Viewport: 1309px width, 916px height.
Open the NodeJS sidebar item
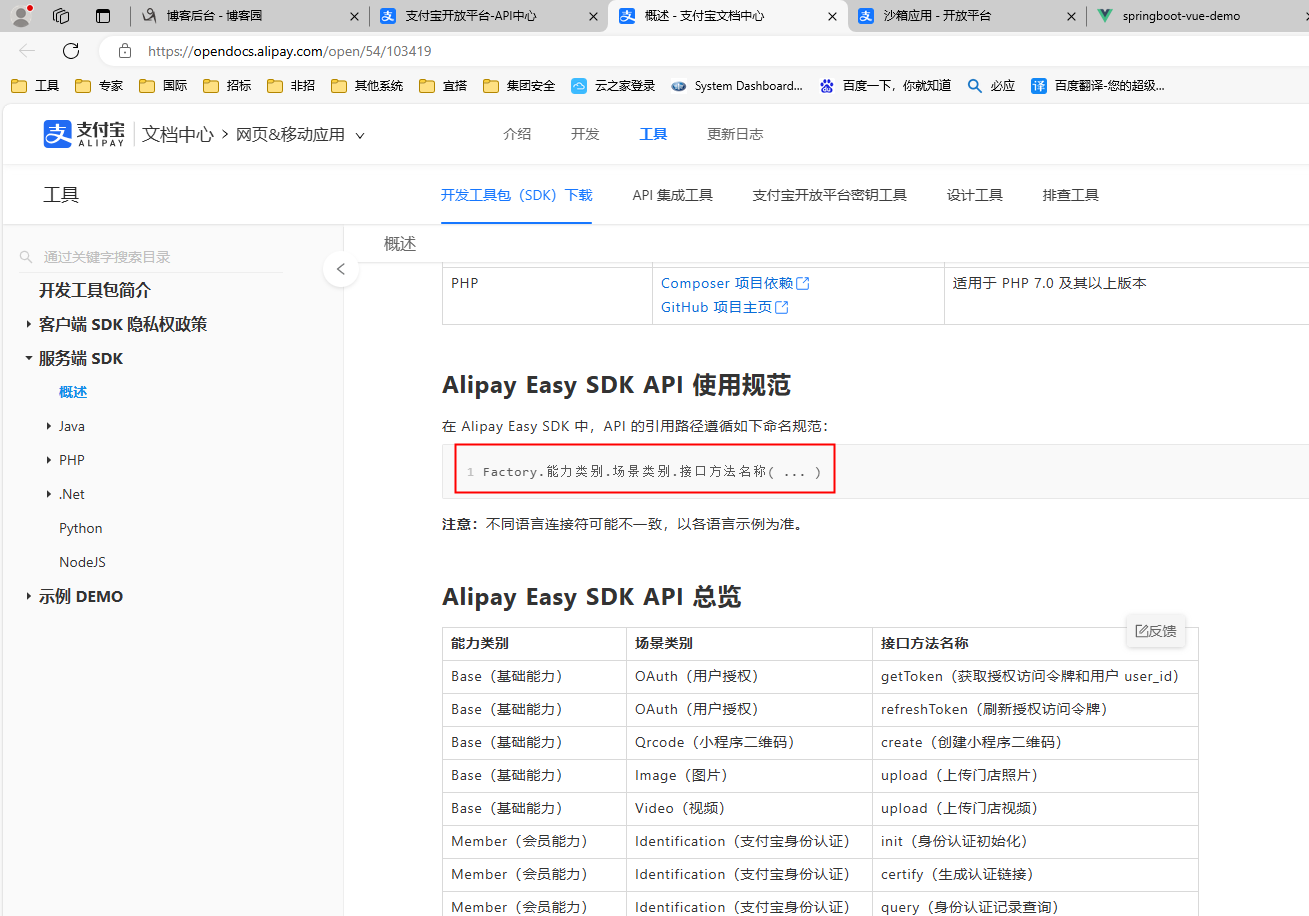(82, 562)
